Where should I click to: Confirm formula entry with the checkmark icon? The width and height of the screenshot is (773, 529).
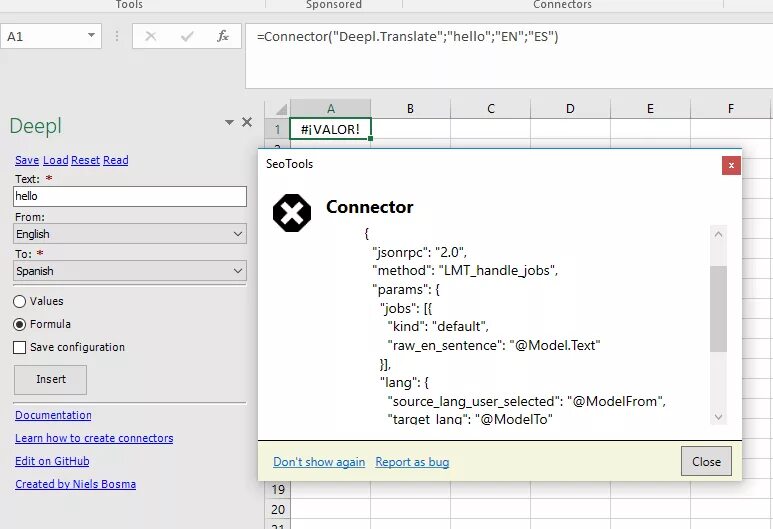pos(187,36)
